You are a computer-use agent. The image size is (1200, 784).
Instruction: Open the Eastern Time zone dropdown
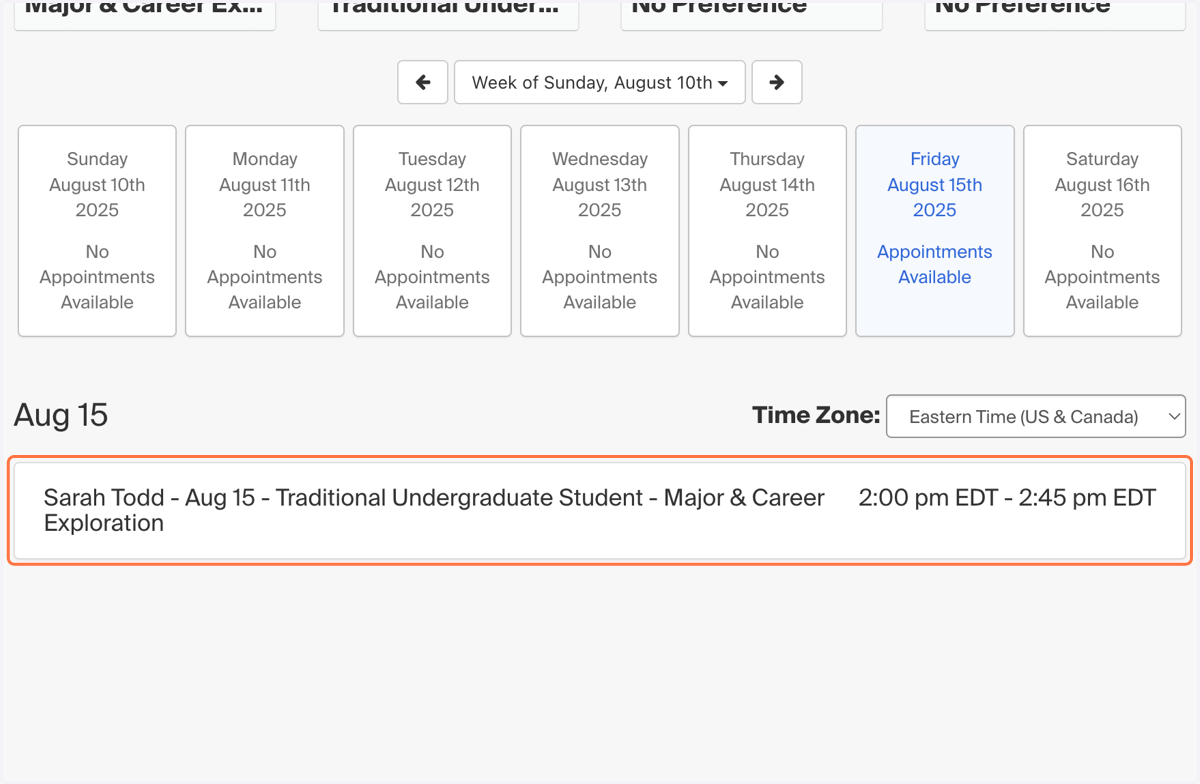1036,416
